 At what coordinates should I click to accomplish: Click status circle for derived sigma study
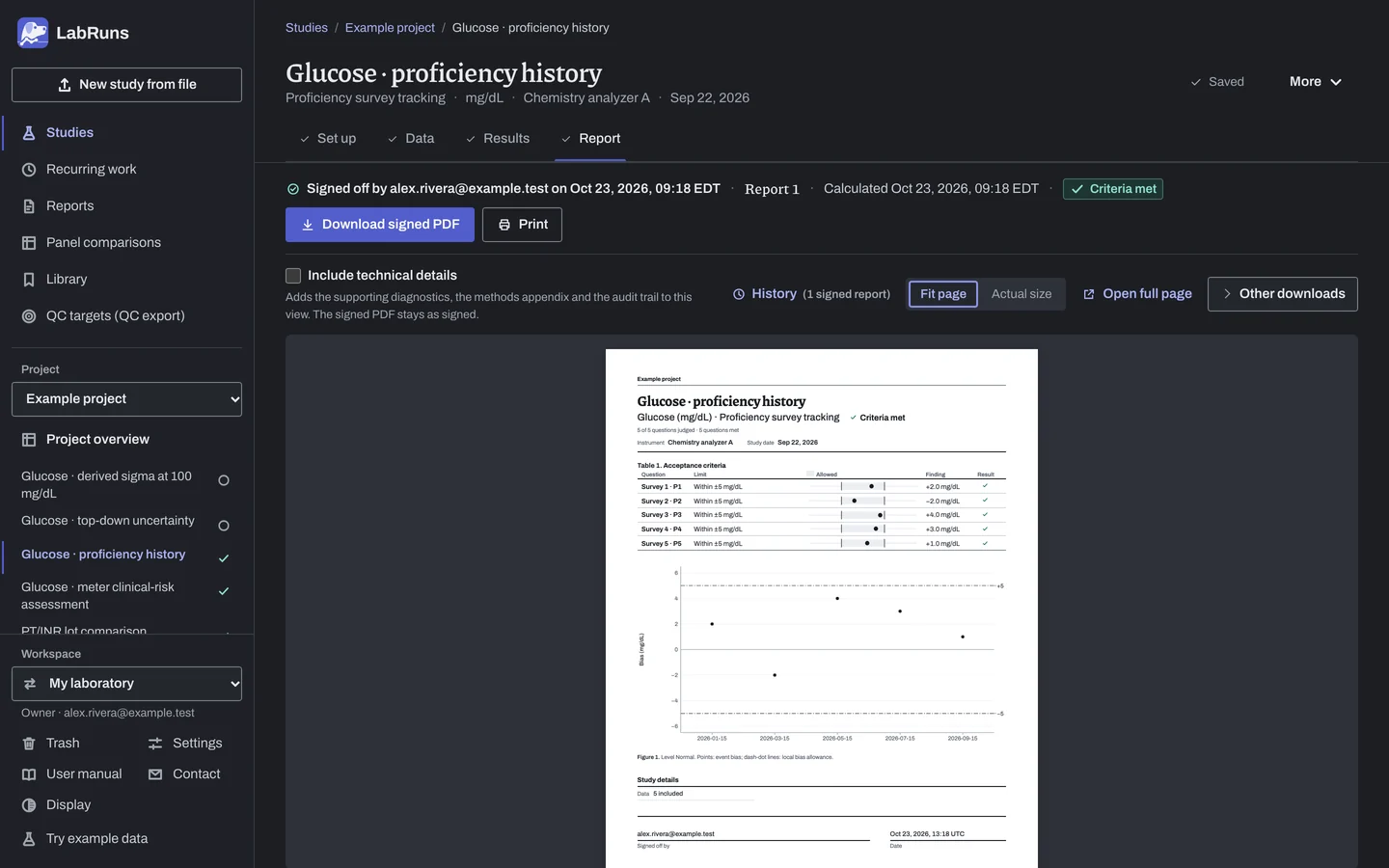(x=224, y=480)
